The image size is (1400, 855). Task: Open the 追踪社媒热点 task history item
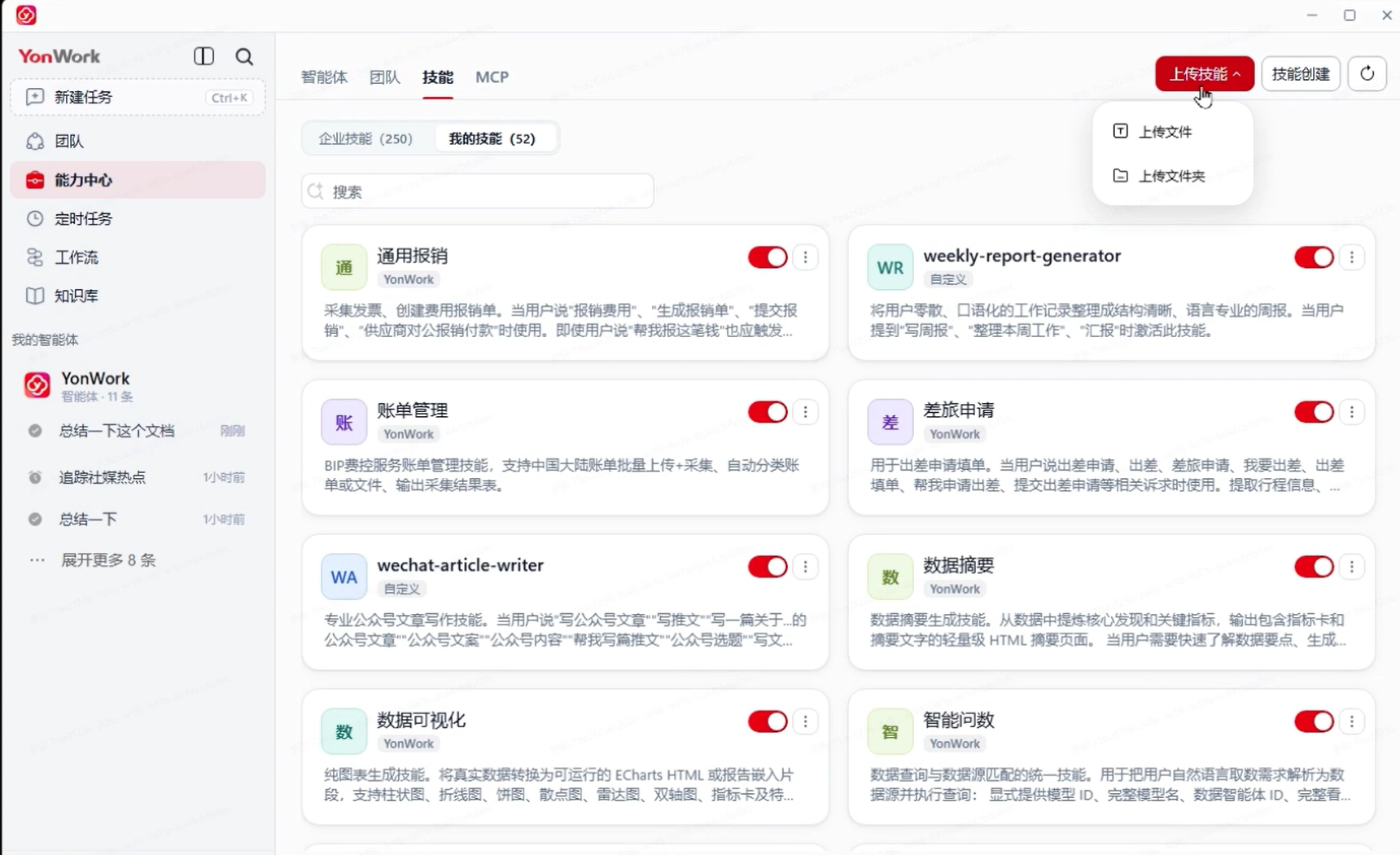(x=137, y=477)
